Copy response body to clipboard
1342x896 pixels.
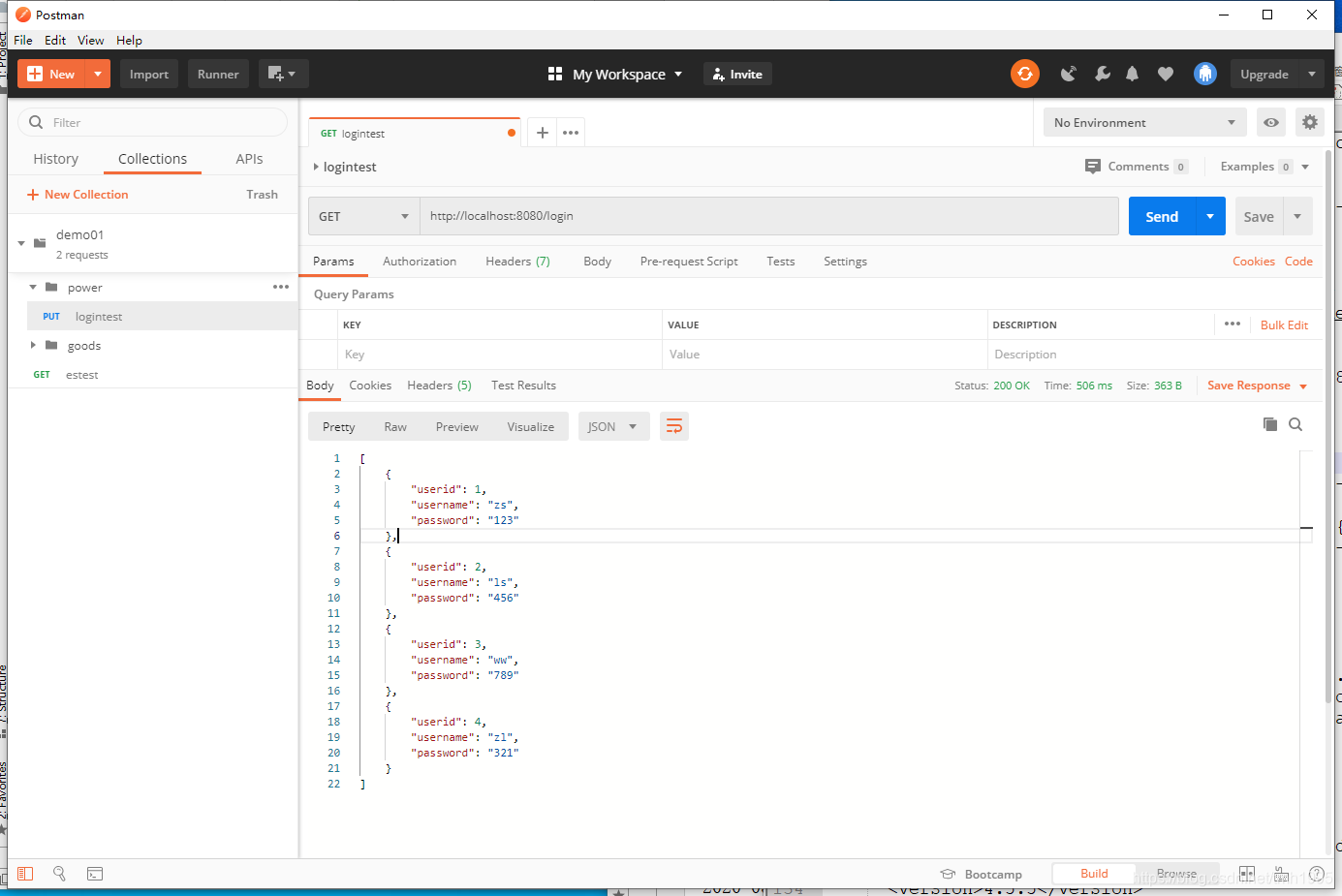click(1270, 424)
